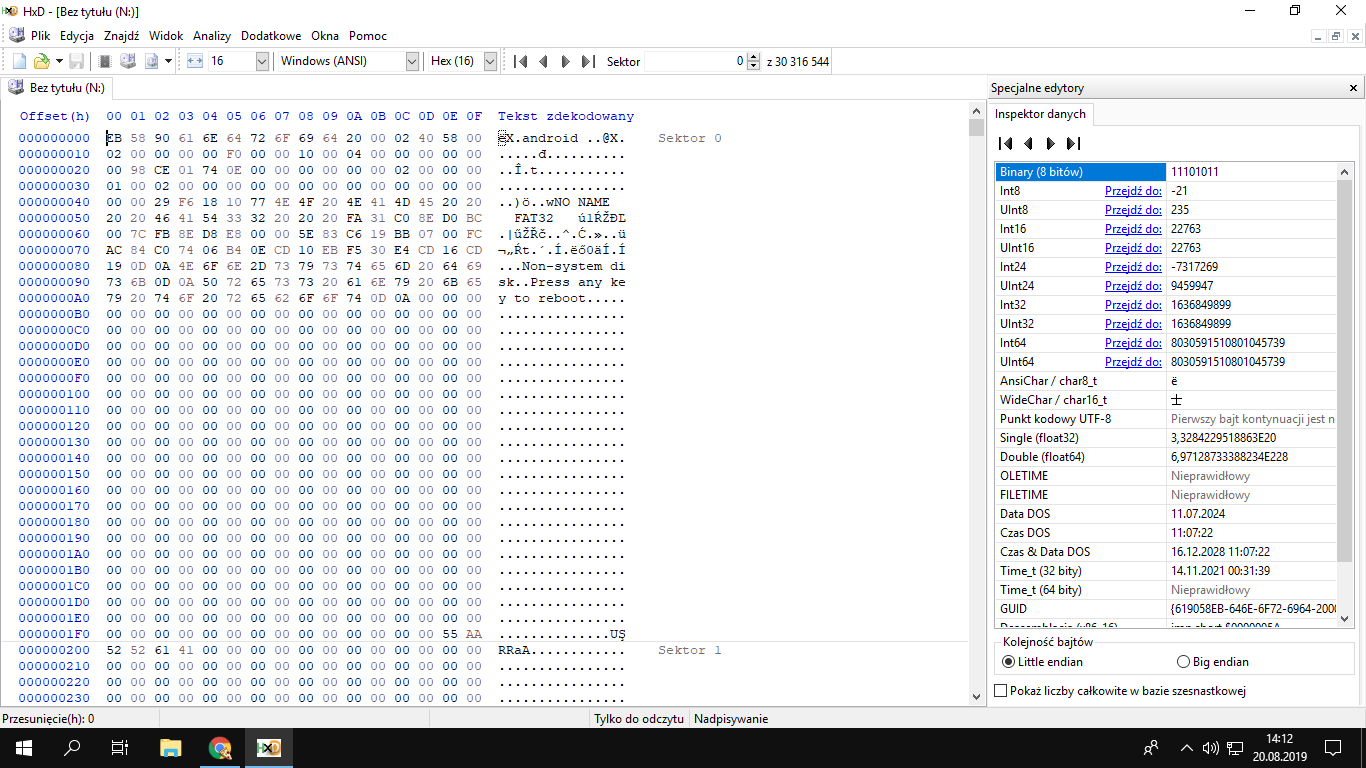Open the bytes per row dropdown showing 16

coord(262,61)
